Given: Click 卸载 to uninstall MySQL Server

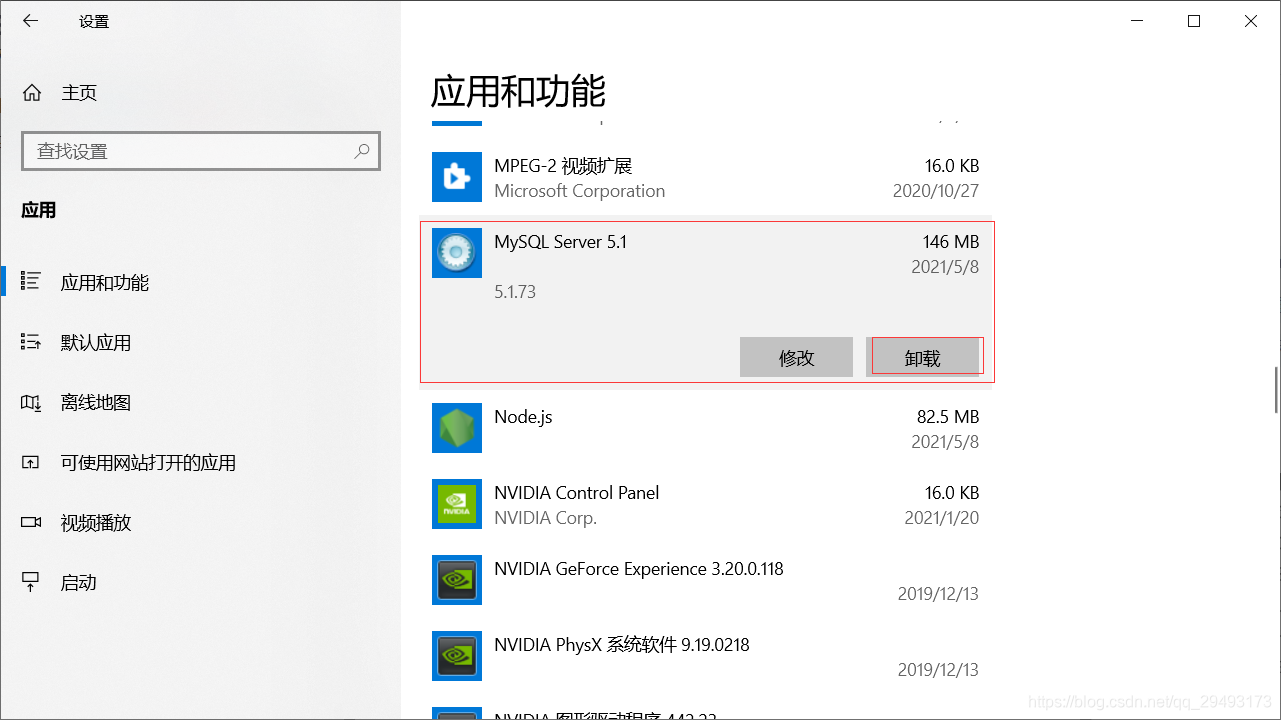Looking at the screenshot, I should pyautogui.click(x=924, y=357).
